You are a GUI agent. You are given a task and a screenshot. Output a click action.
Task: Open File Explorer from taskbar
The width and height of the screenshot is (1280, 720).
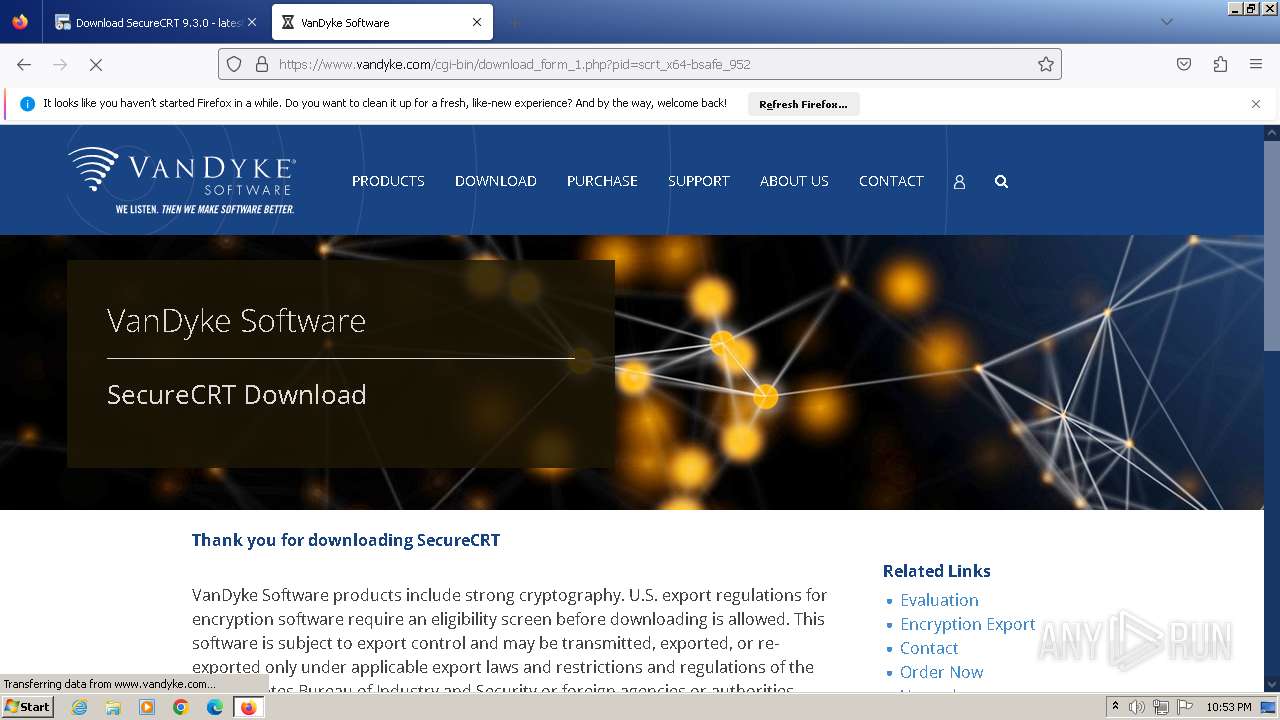(113, 707)
